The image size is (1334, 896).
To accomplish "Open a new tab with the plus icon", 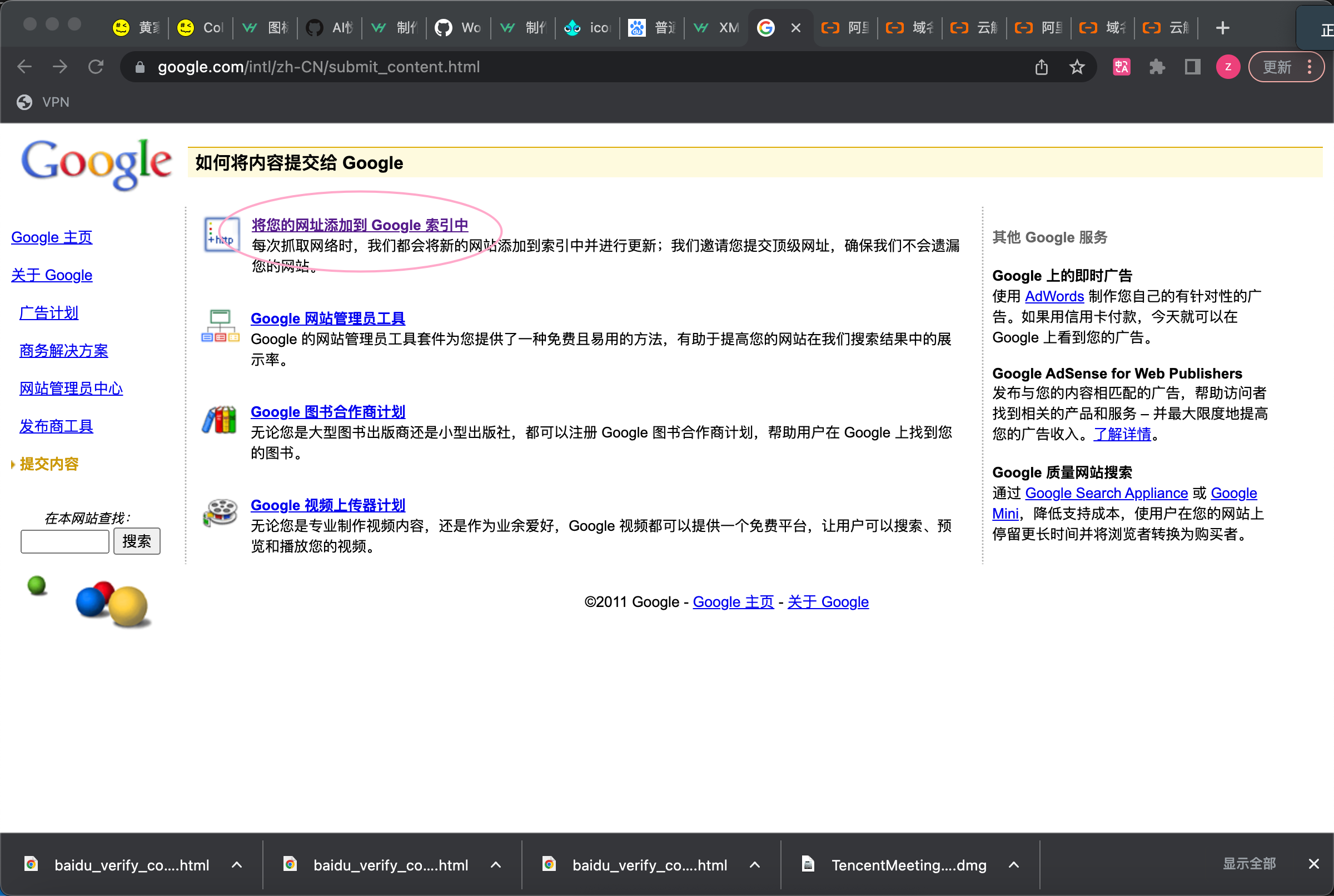I will coord(1222,27).
